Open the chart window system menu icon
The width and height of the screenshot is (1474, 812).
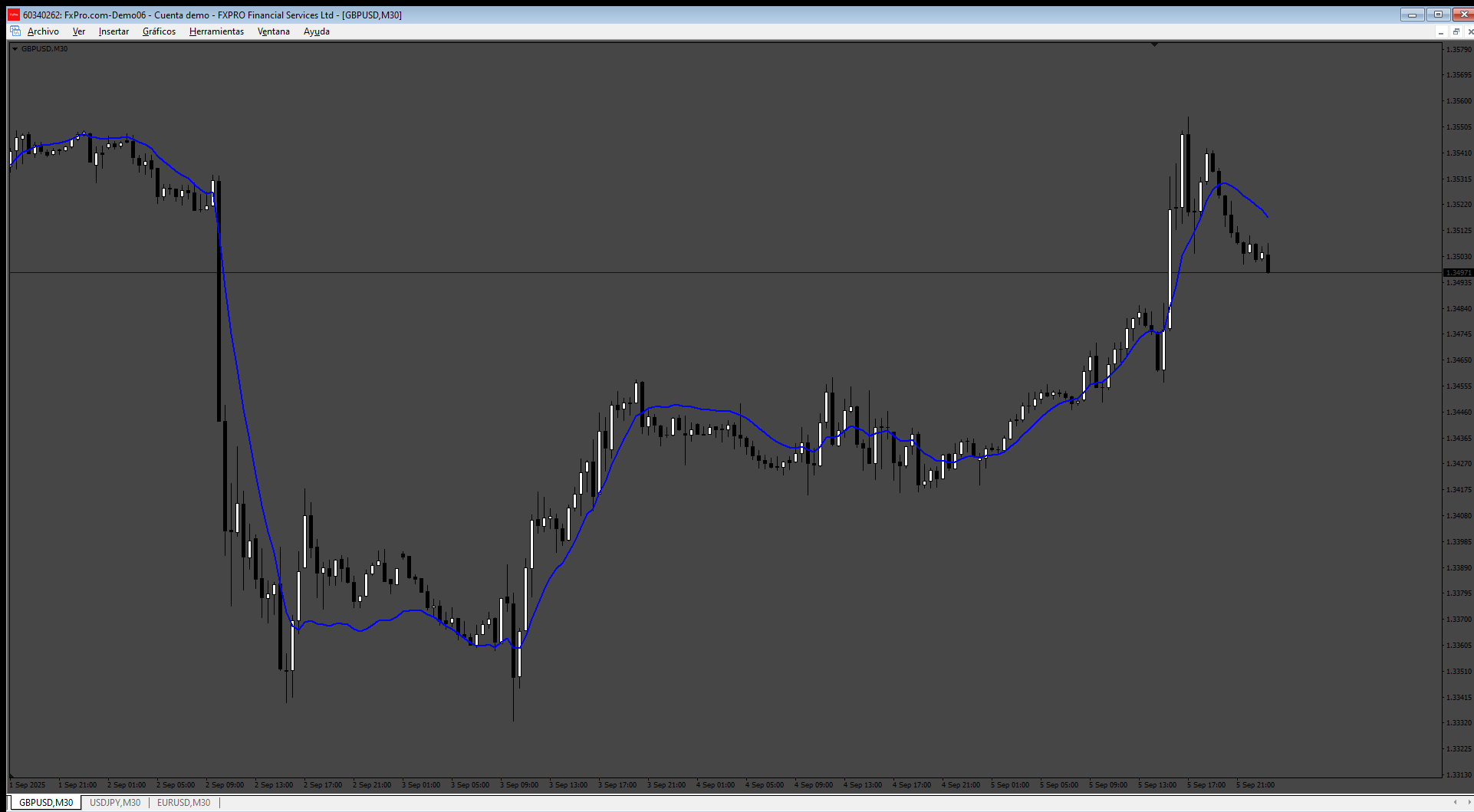click(x=15, y=31)
